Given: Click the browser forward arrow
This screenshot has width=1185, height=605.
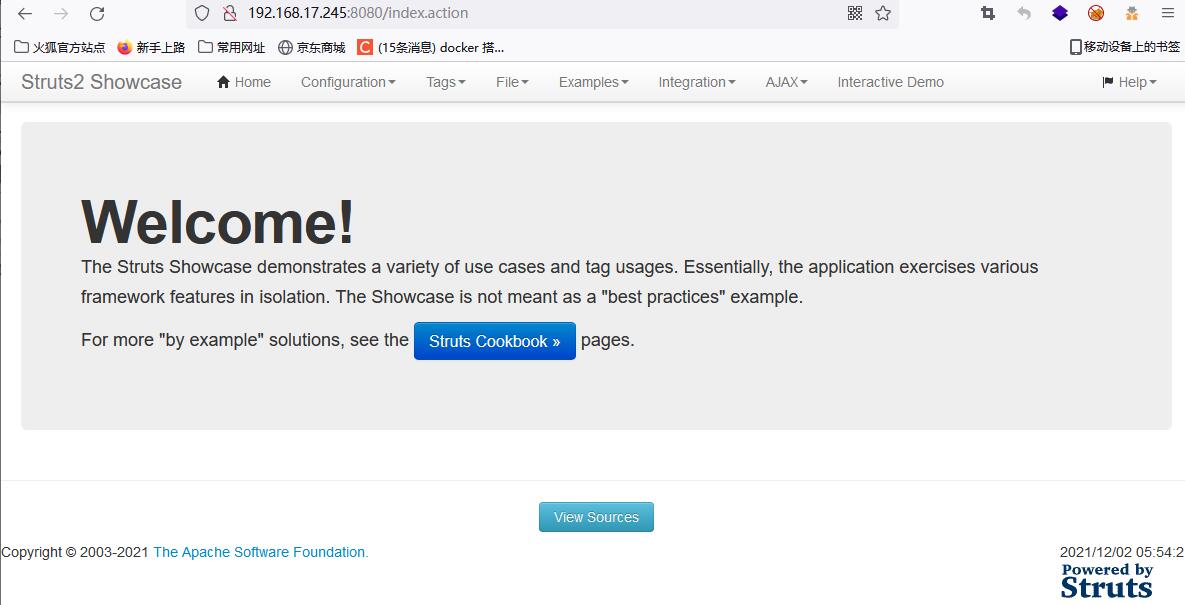Looking at the screenshot, I should 61,14.
